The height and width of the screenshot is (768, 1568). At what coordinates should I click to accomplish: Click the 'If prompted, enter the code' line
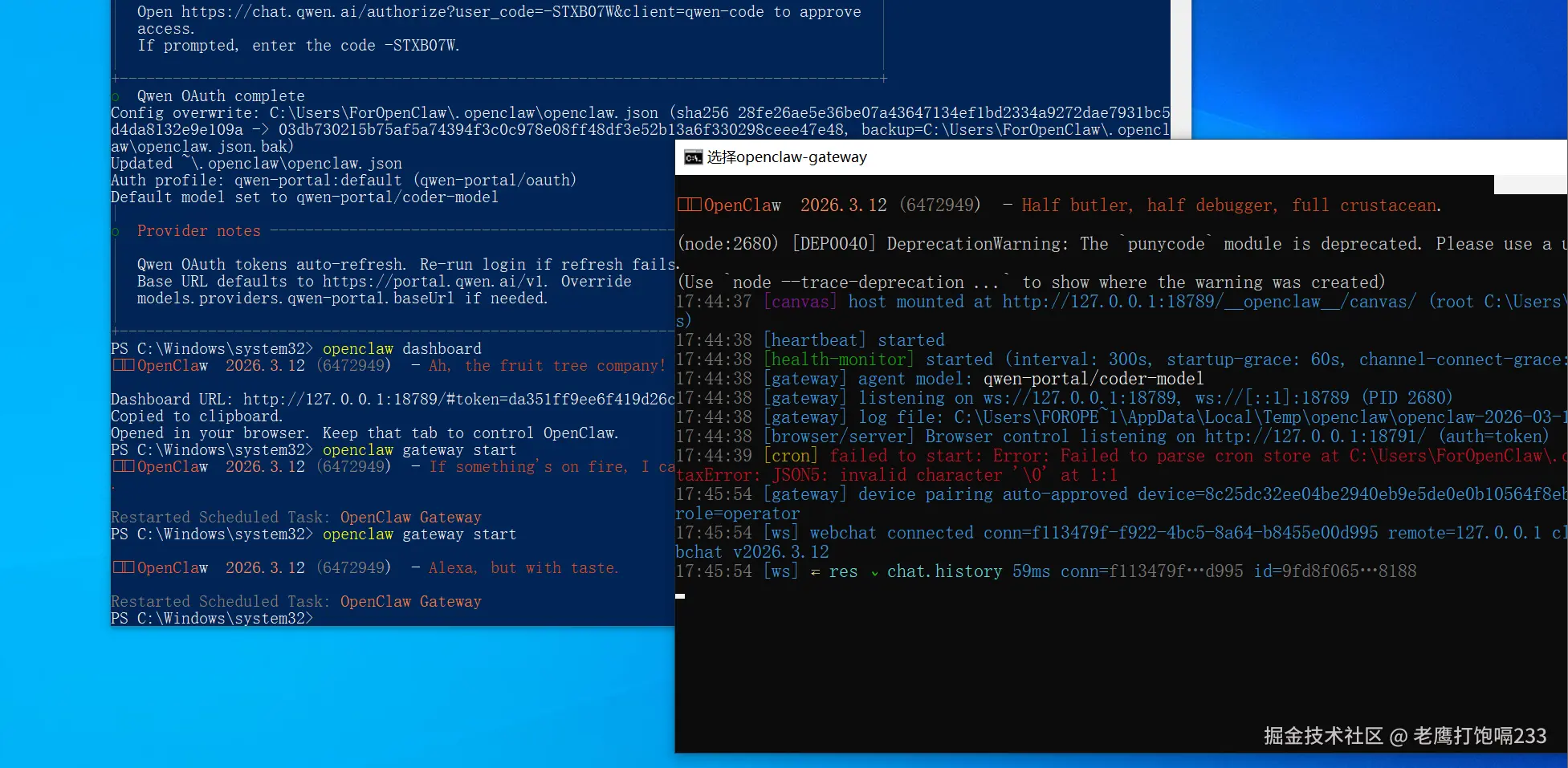pos(299,46)
